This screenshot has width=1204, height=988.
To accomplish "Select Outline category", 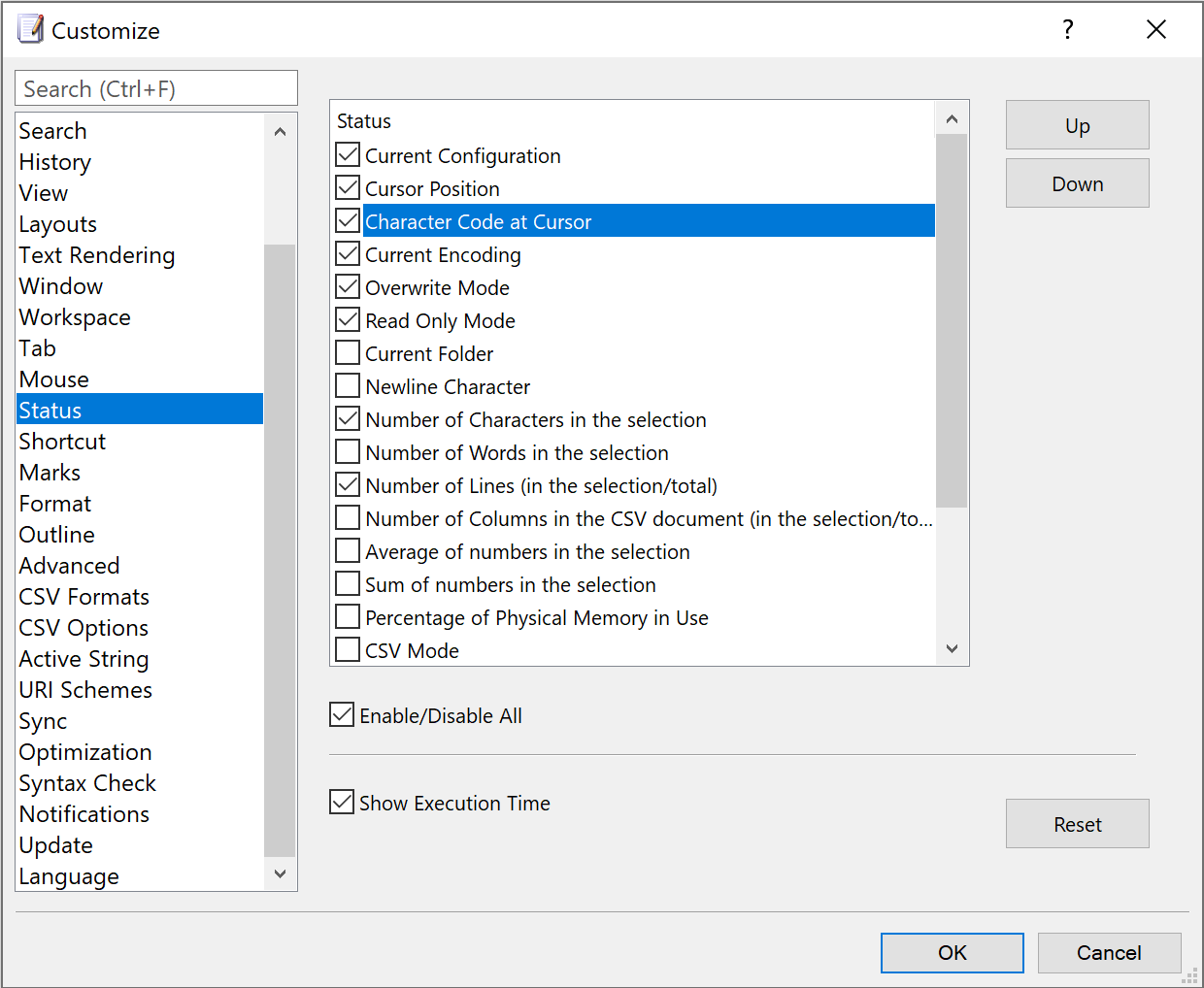I will point(140,535).
